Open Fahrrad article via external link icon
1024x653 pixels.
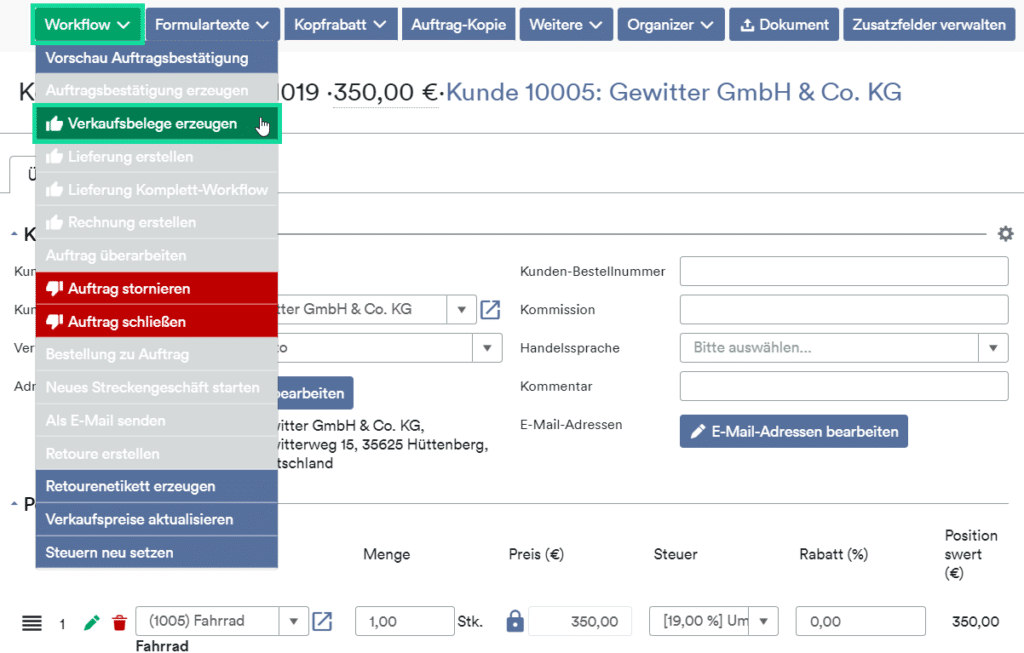coord(322,622)
